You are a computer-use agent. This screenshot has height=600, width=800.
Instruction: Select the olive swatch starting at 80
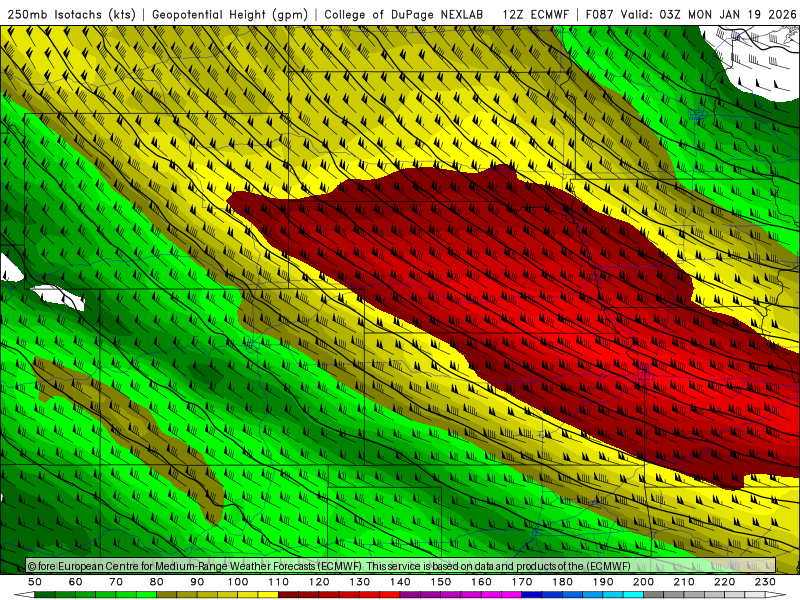pos(166,594)
